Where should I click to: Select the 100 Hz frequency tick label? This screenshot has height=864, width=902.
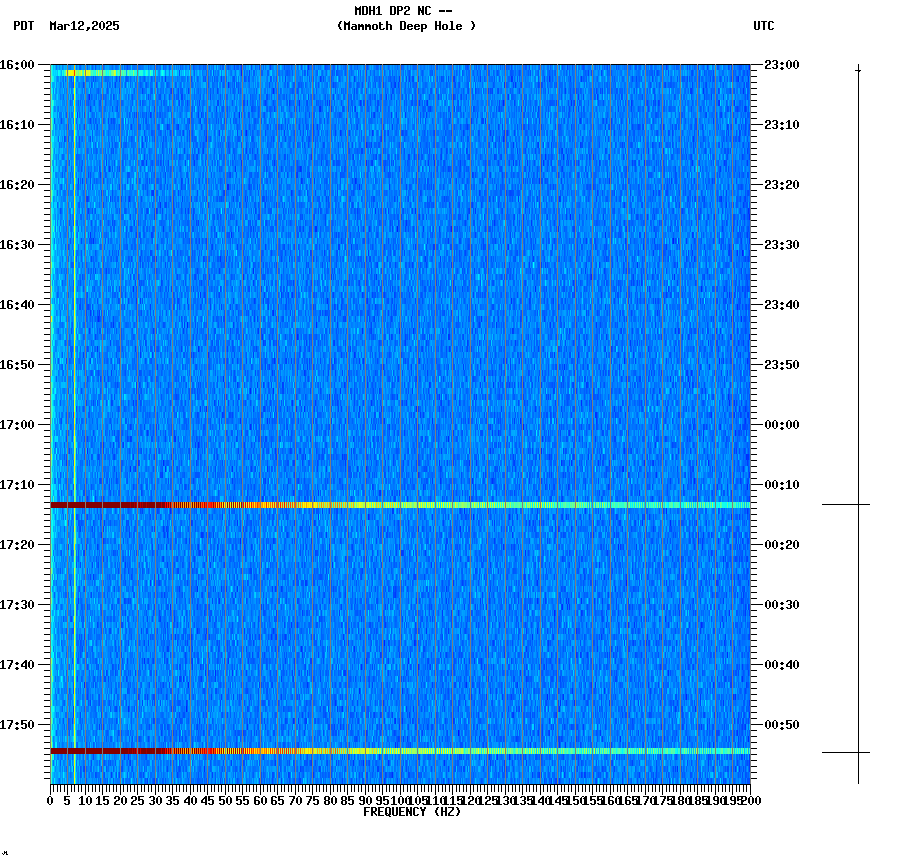399,800
